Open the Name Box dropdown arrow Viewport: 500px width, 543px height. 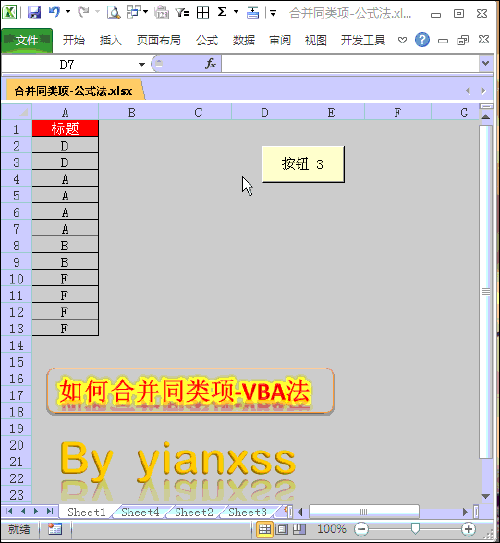point(142,64)
